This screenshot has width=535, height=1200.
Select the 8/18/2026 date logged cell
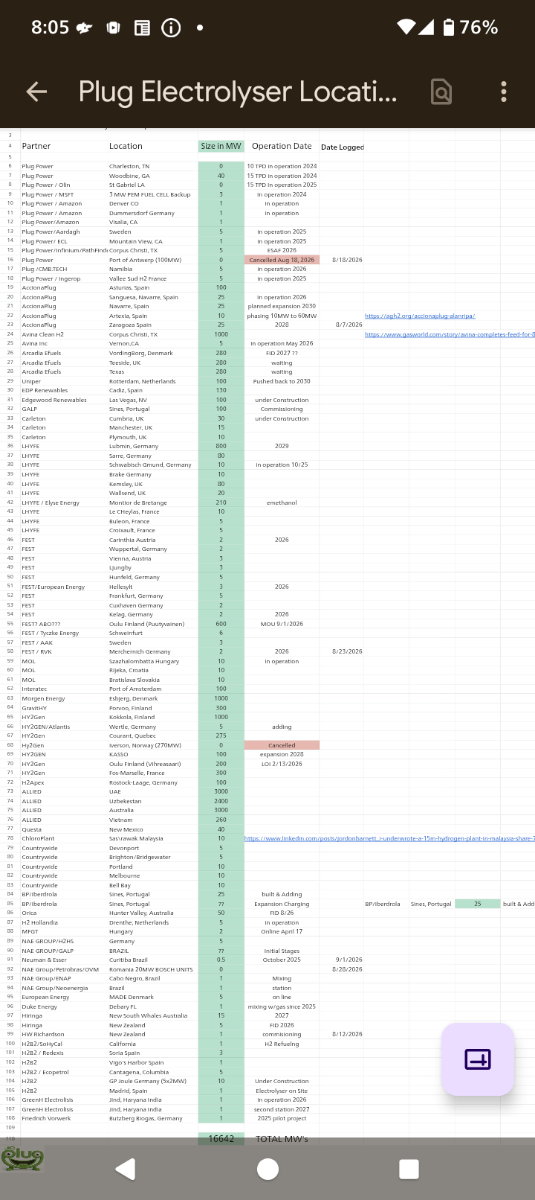tap(347, 259)
